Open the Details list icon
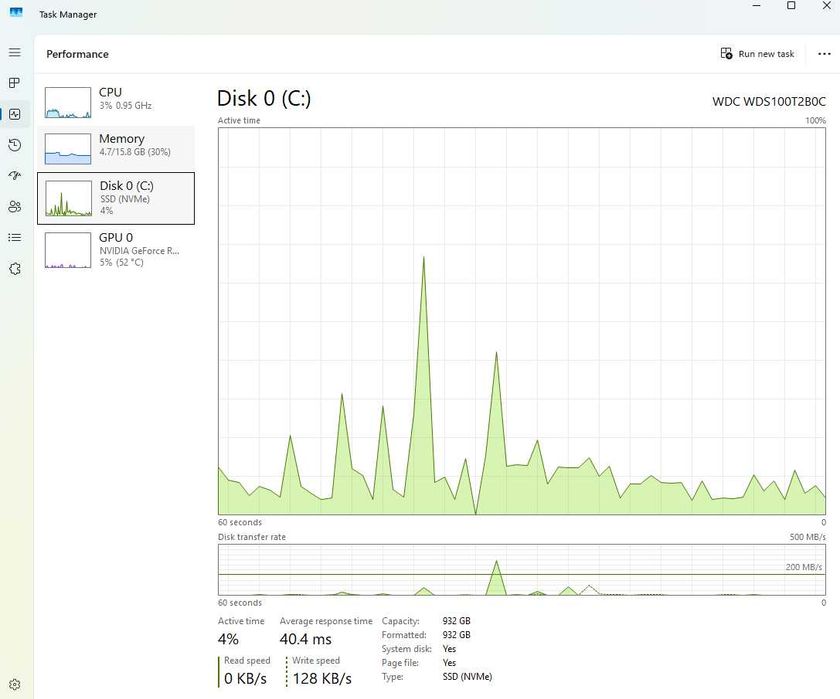The image size is (840, 699). pos(15,237)
